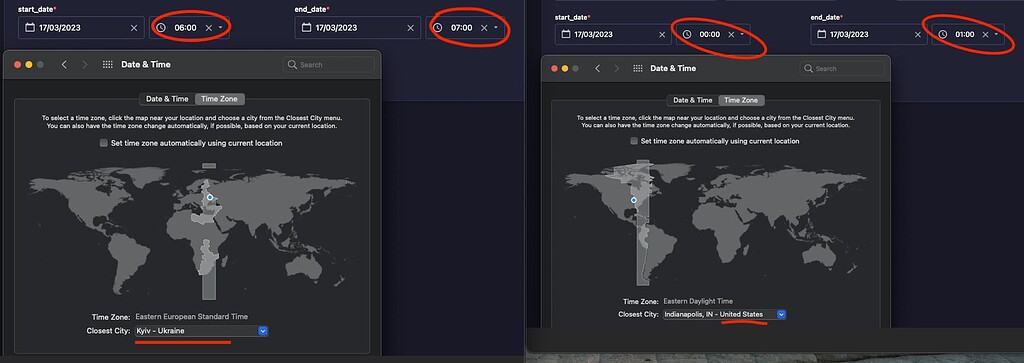This screenshot has width=1024, height=363.
Task: Clear the 00:00 start time value
Action: click(x=731, y=35)
